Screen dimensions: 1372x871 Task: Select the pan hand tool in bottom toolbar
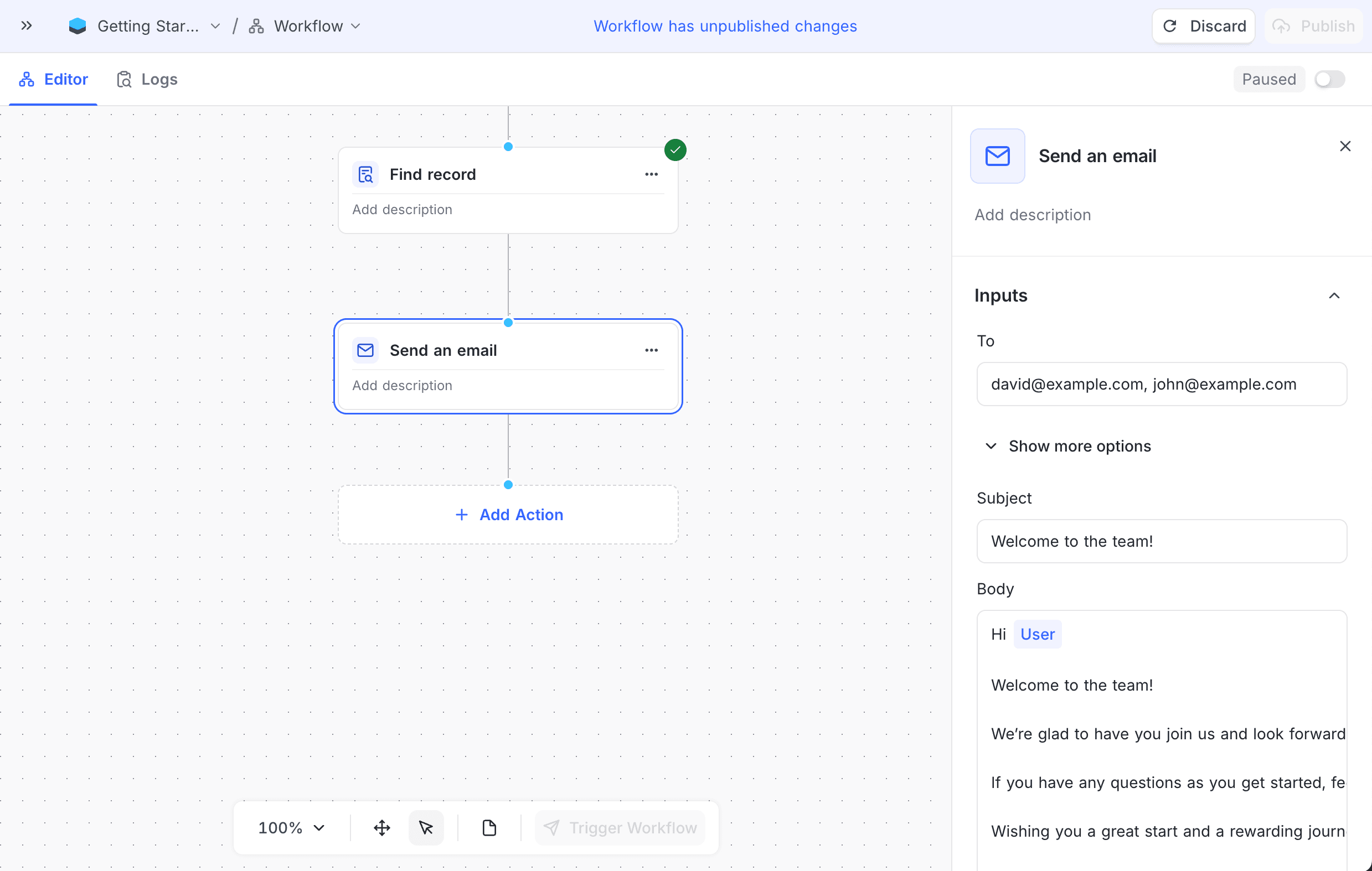[381, 827]
